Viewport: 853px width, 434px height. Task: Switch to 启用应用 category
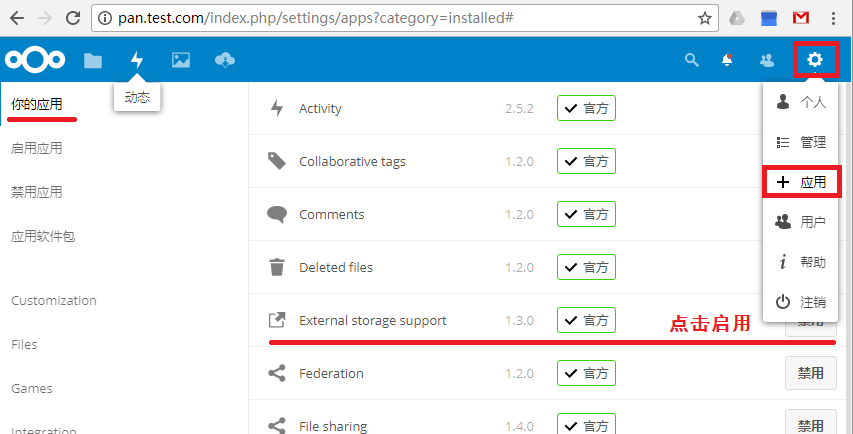(37, 148)
